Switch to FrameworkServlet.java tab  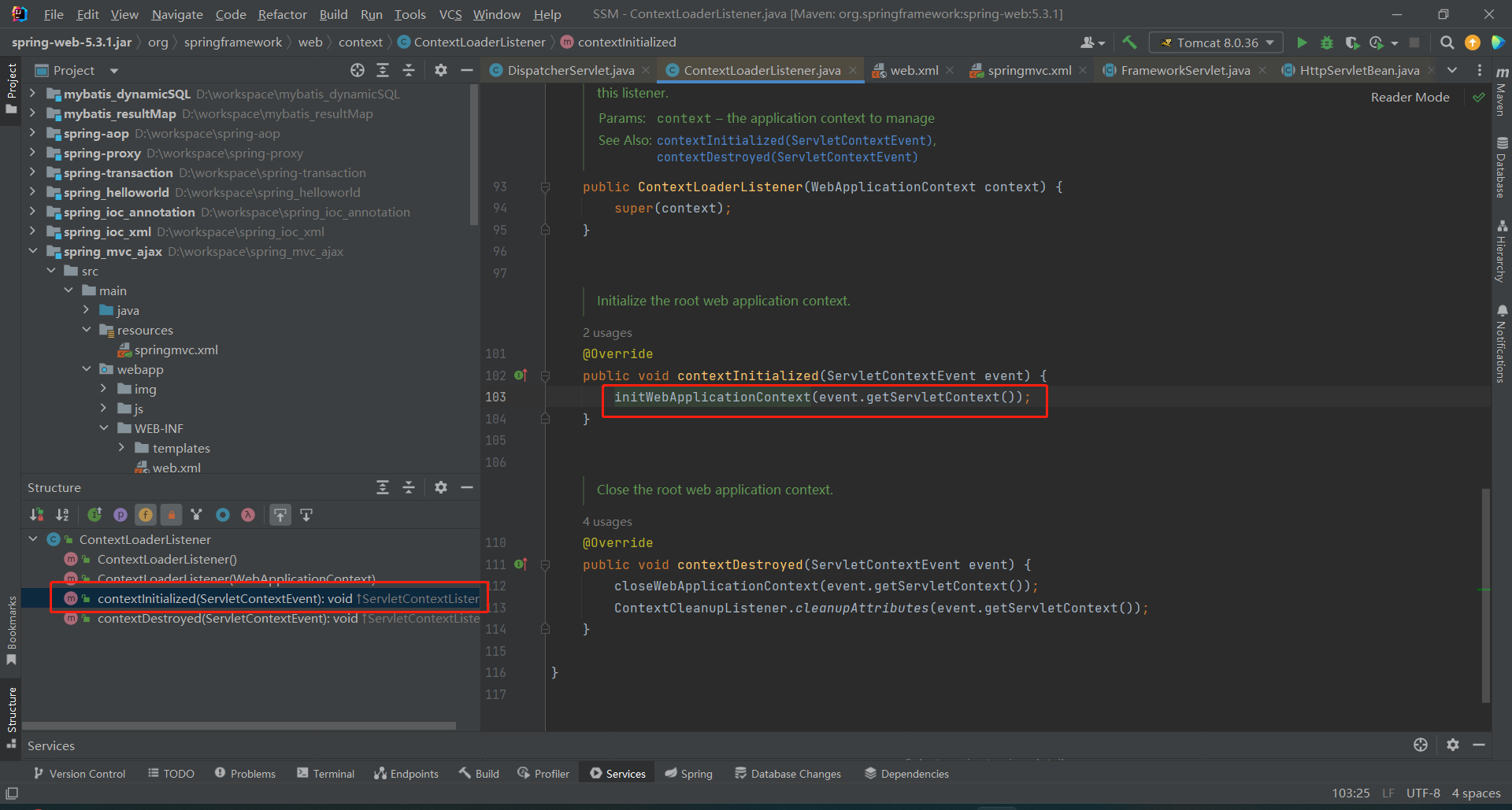tap(1185, 71)
